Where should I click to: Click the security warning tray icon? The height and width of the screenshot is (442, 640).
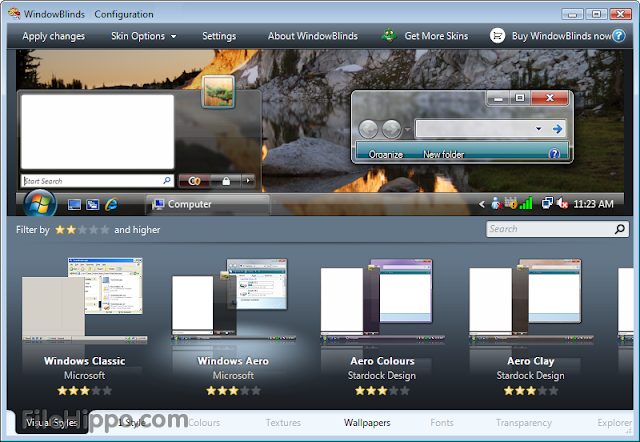[511, 203]
